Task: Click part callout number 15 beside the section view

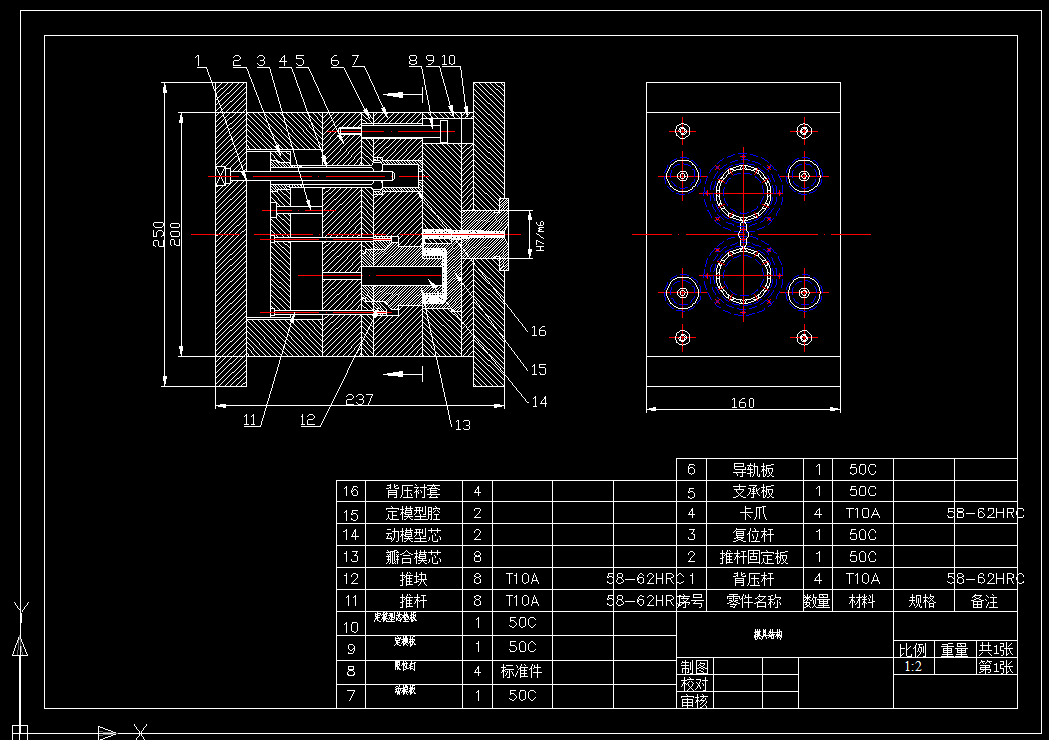Action: click(x=539, y=369)
